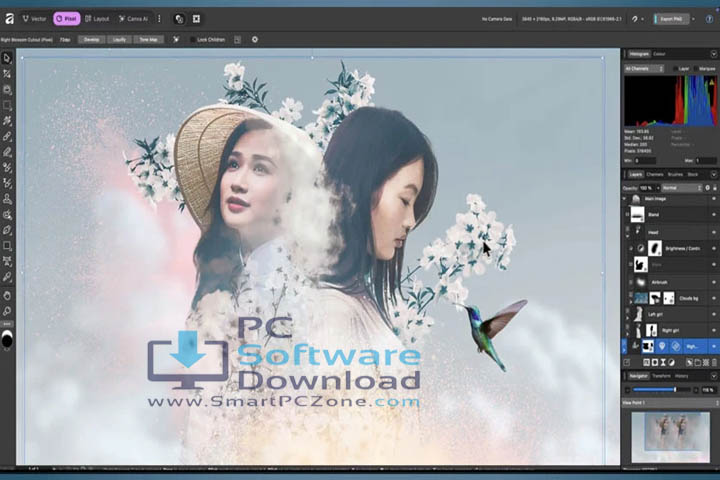Viewport: 720px width, 480px height.
Task: Click the Navigator zoom slider
Action: (661, 390)
